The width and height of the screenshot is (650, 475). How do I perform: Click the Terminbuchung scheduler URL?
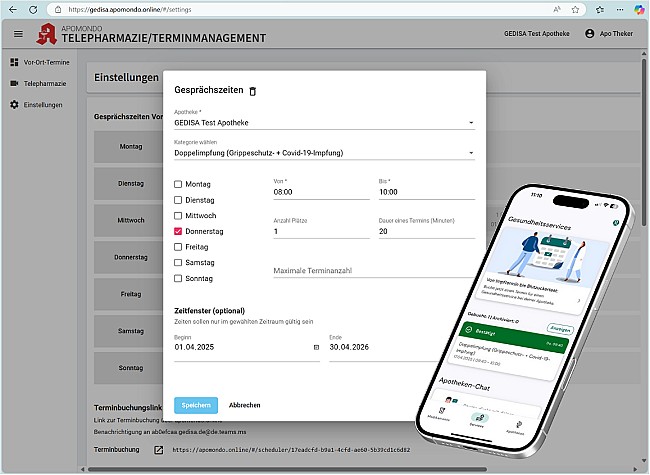(291, 450)
